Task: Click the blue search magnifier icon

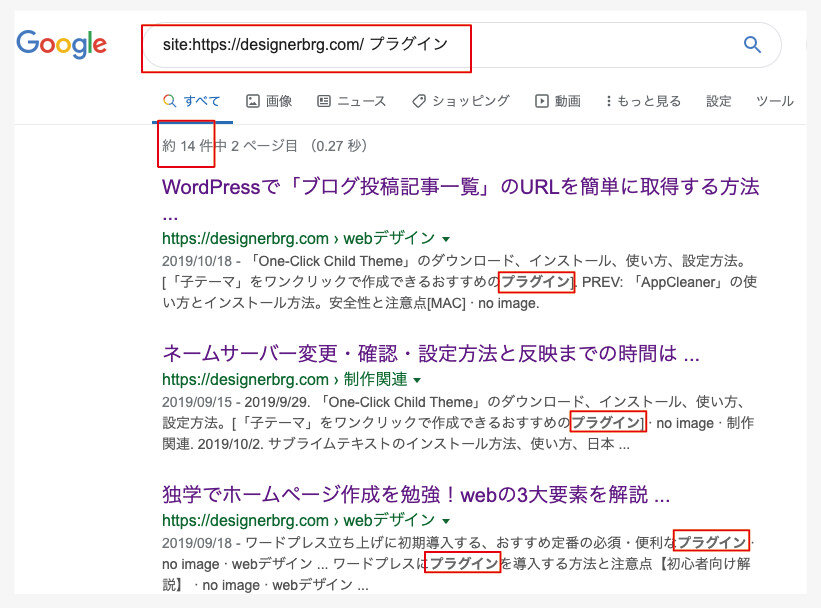Action: [752, 44]
